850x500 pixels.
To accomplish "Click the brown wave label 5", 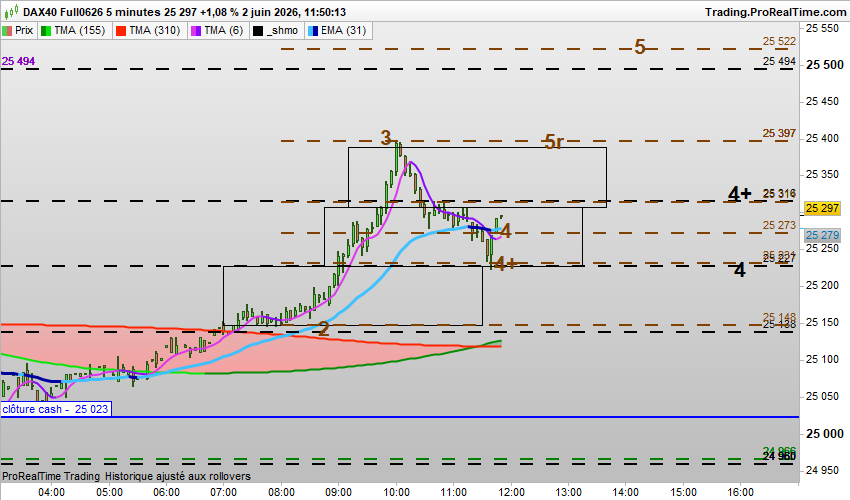I will pos(640,47).
